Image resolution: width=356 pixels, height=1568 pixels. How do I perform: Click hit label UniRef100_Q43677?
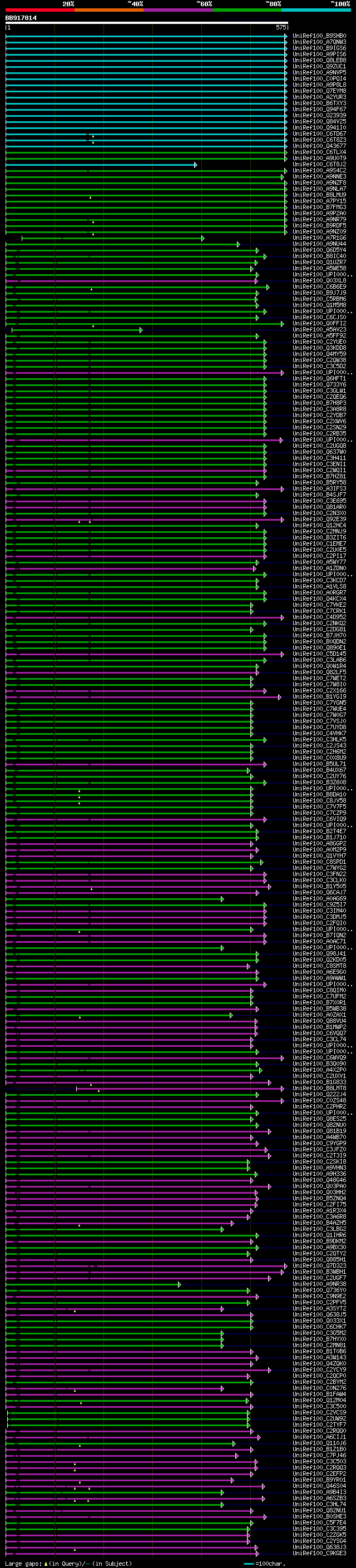(319, 146)
